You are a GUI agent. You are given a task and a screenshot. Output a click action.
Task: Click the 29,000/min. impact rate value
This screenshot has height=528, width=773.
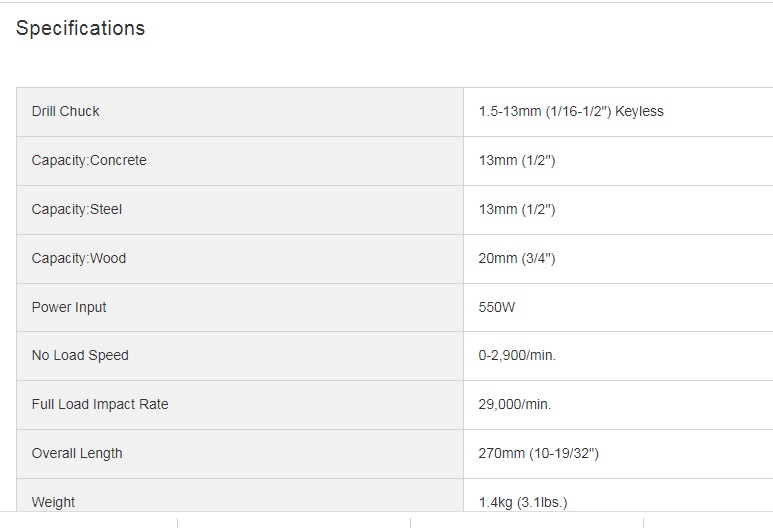point(515,404)
